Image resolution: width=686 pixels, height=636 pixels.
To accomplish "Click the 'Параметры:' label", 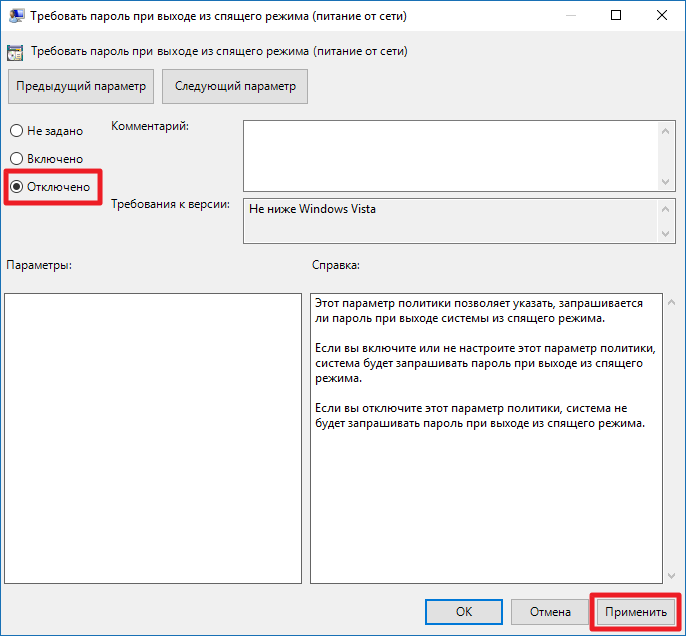I will [x=39, y=265].
